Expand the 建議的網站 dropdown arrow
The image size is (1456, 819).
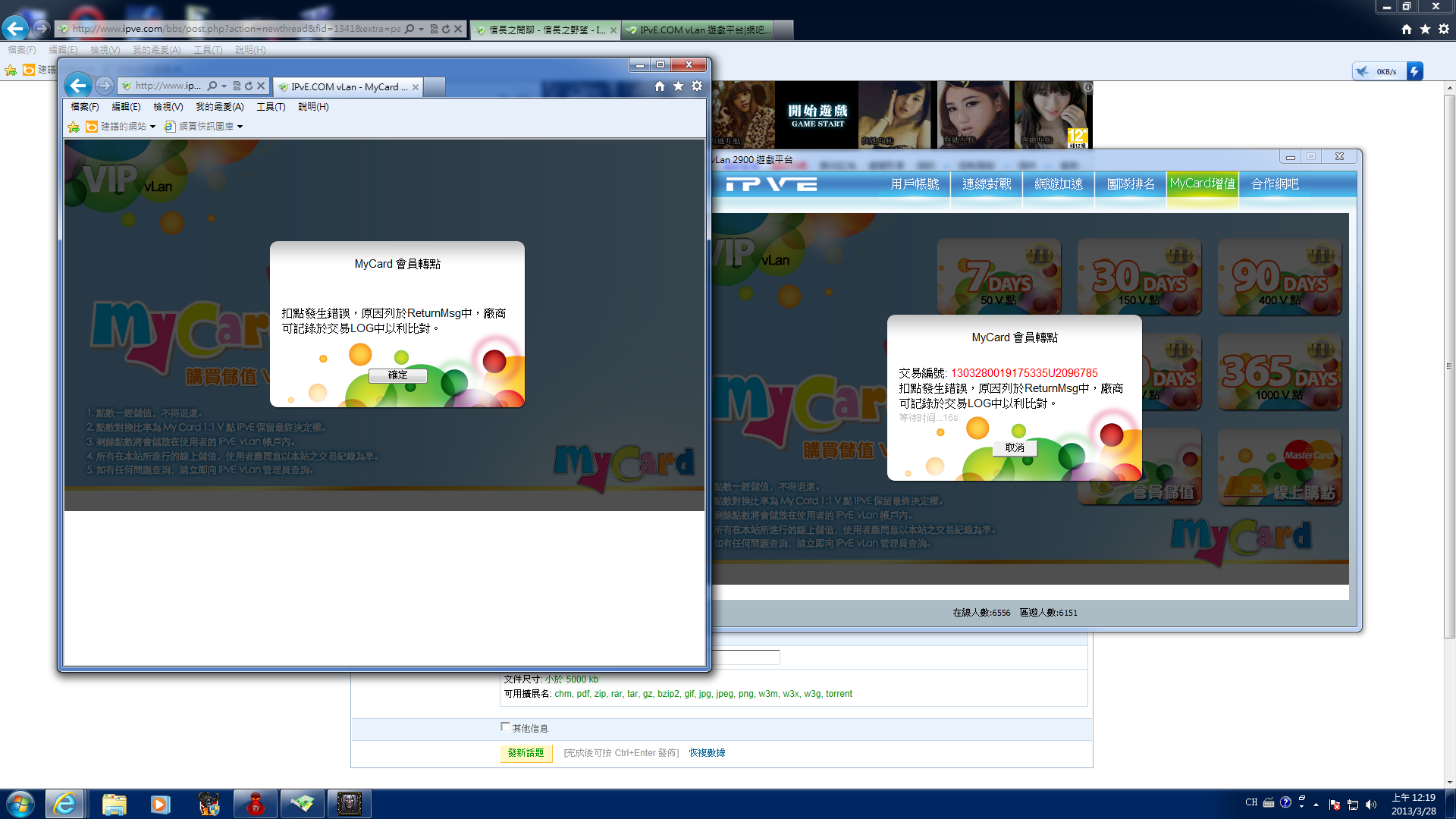coord(152,127)
